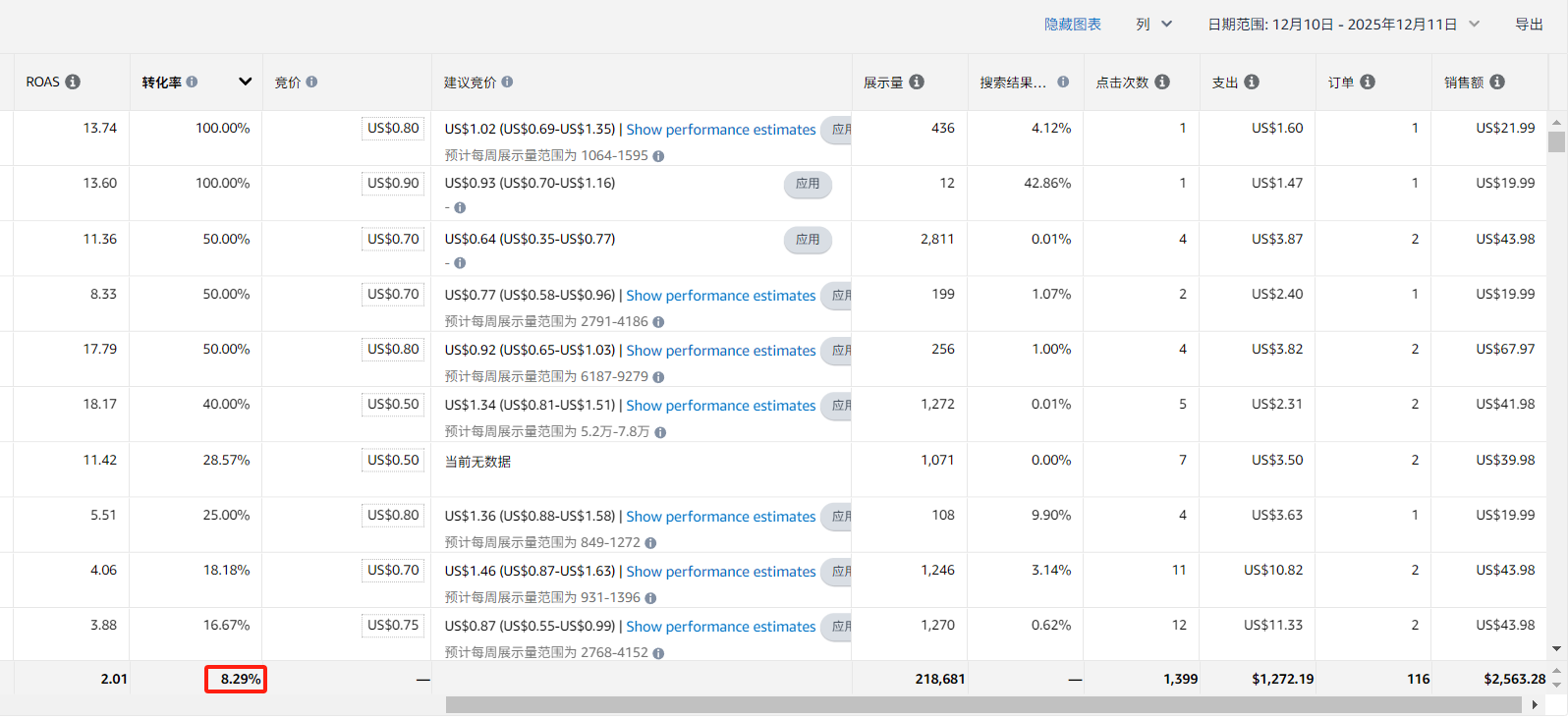Click the info icon next to 展示量 header
The image size is (1568, 718).
pyautogui.click(x=917, y=83)
